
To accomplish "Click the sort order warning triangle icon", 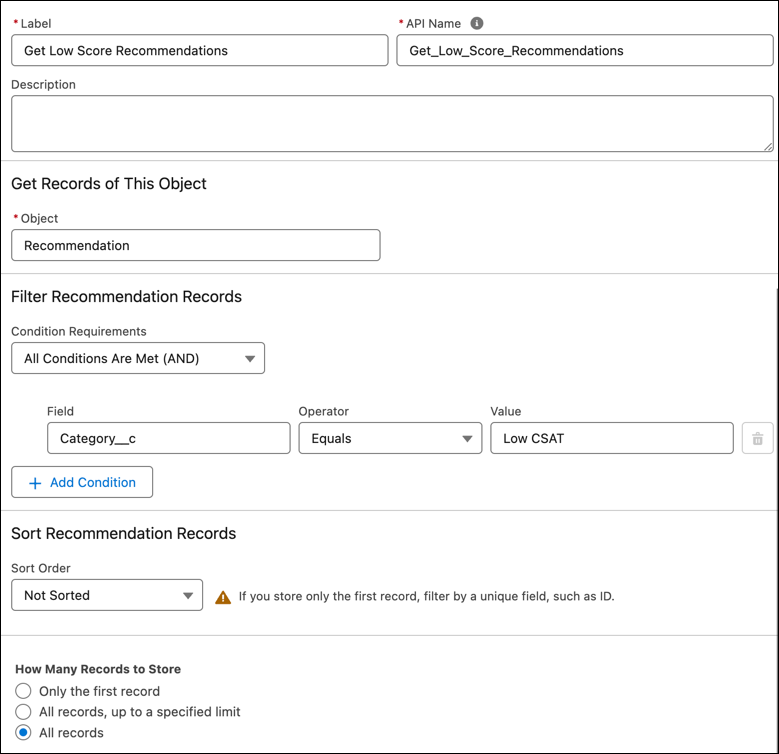I will [x=223, y=597].
